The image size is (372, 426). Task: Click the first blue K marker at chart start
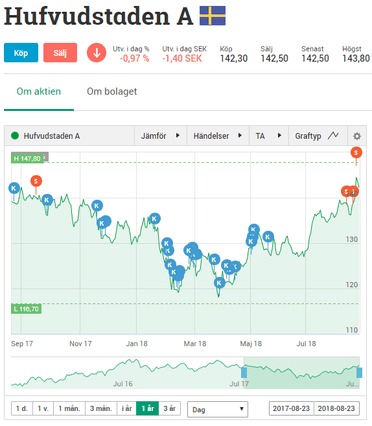pyautogui.click(x=14, y=188)
